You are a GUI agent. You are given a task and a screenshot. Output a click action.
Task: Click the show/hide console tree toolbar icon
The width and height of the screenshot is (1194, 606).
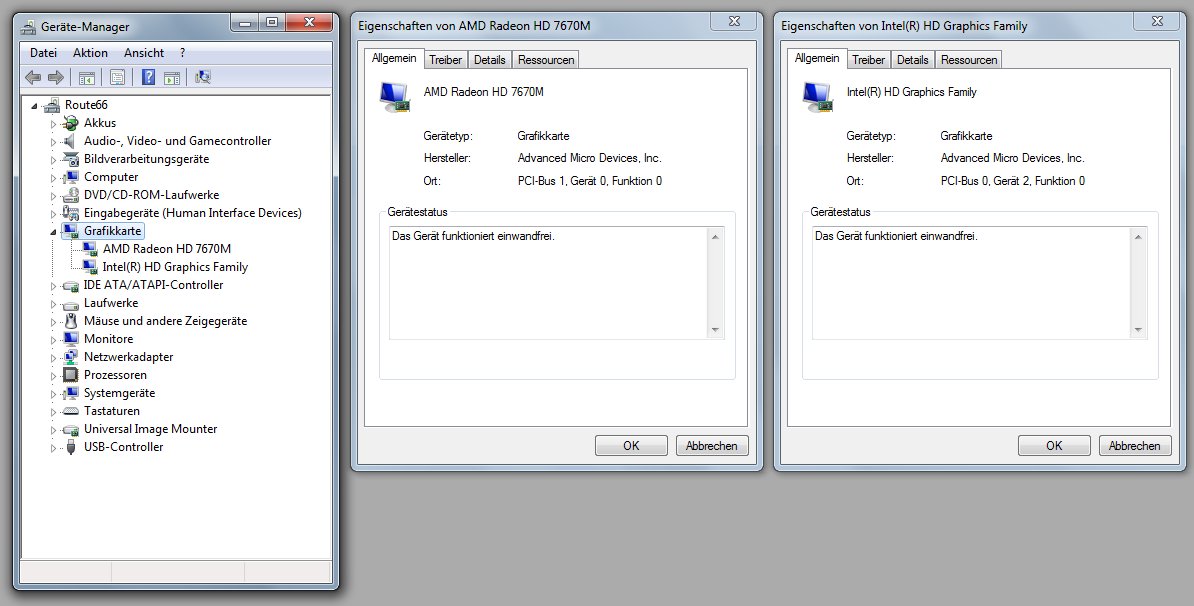coord(87,77)
